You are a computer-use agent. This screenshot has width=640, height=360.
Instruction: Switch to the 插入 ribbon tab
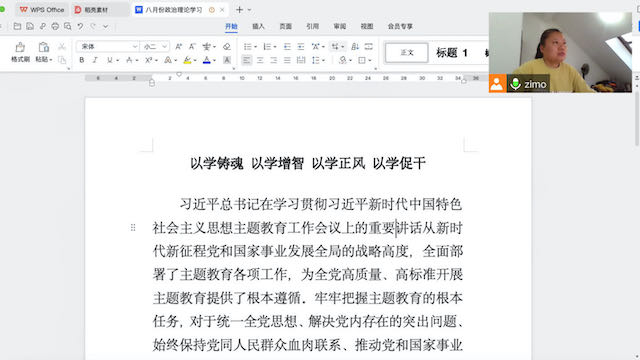point(258,26)
